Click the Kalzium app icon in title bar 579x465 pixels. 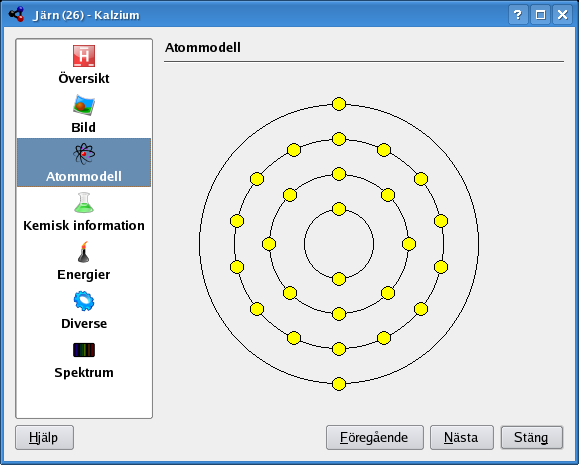tap(16, 14)
